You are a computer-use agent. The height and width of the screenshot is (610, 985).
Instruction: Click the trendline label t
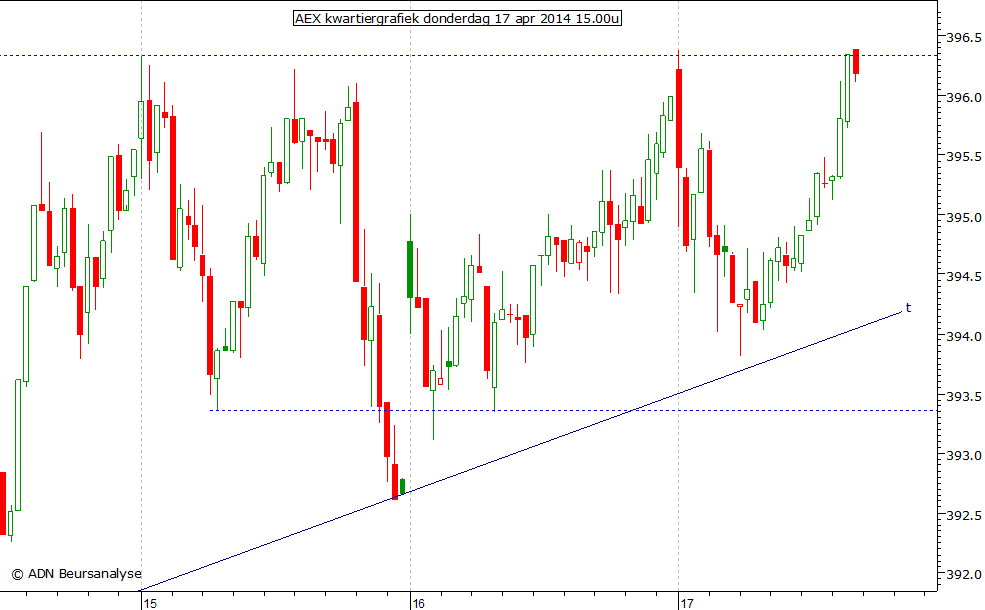pyautogui.click(x=908, y=308)
